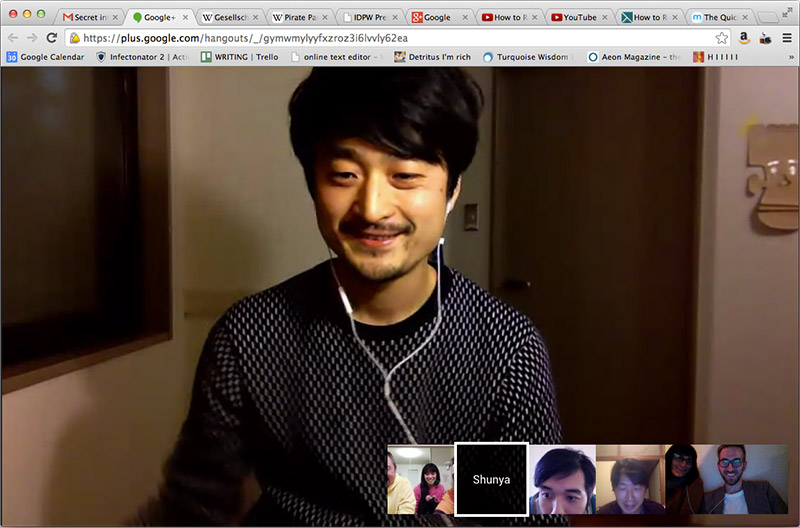Click the Forward navigation arrow
Image resolution: width=800 pixels, height=528 pixels.
pos(32,38)
